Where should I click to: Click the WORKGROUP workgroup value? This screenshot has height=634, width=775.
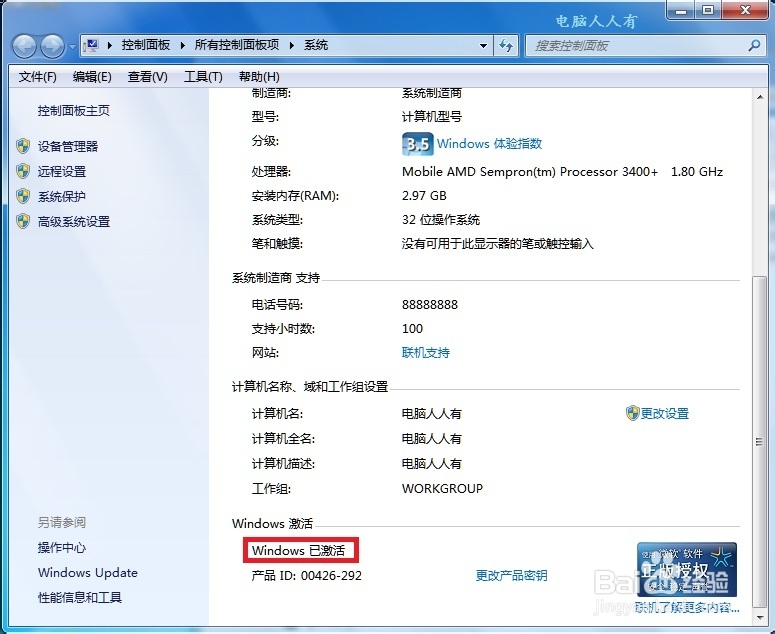pos(442,489)
